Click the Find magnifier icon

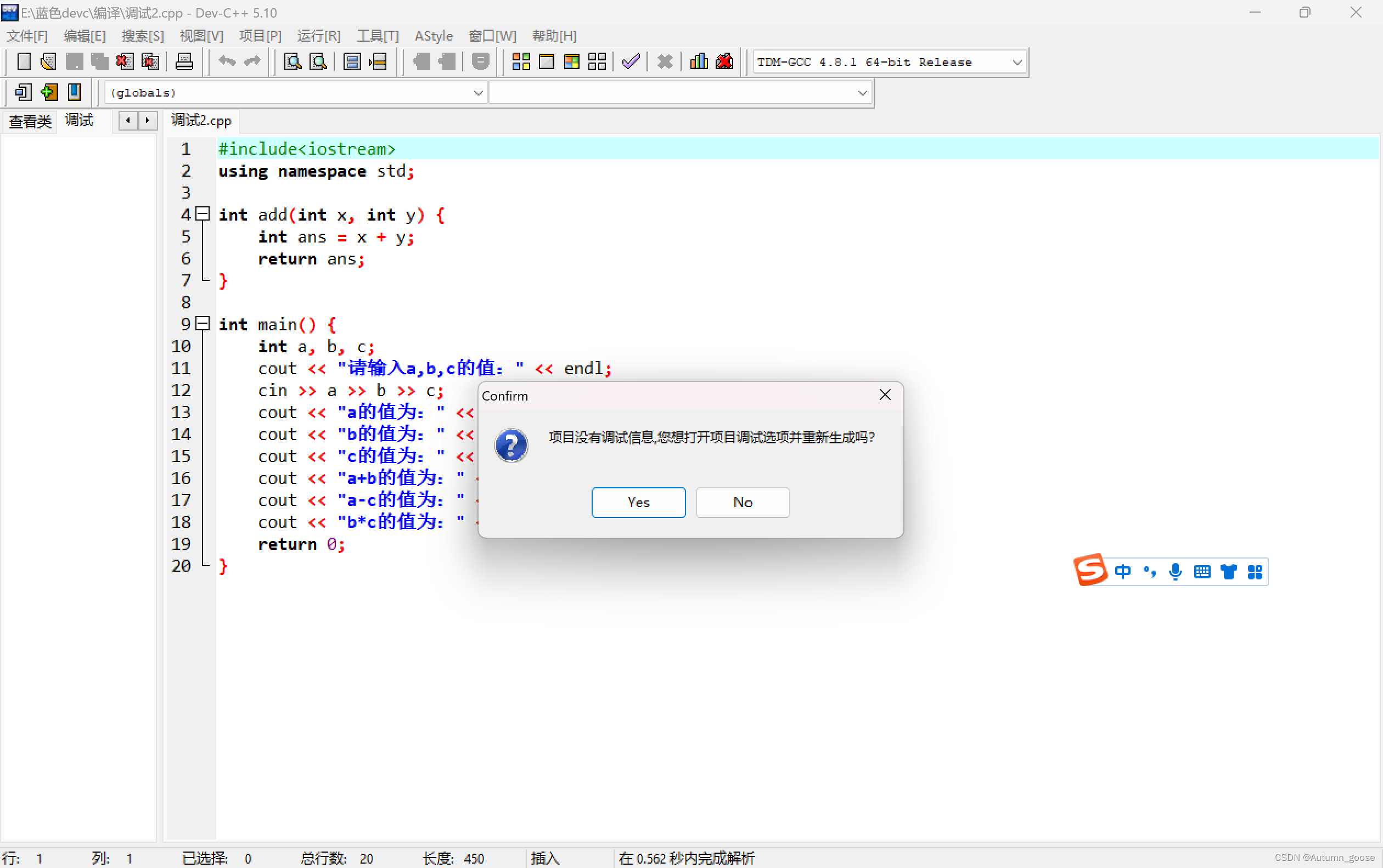click(293, 61)
